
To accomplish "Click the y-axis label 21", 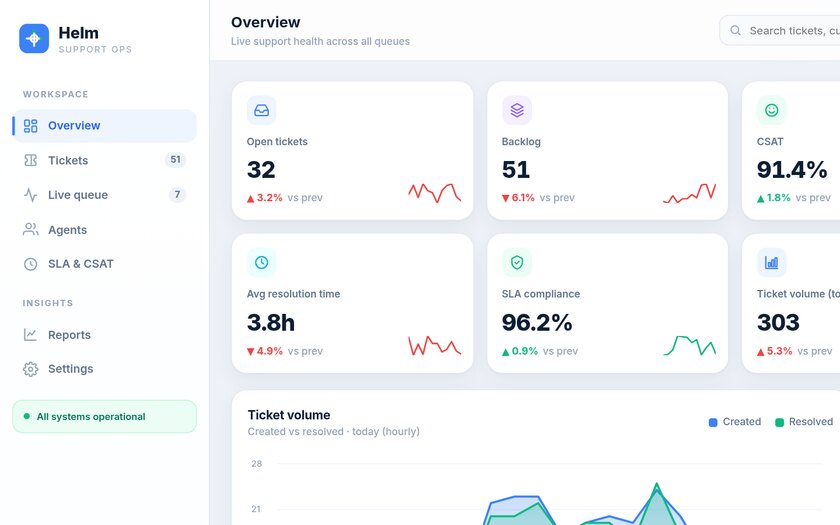I will (257, 509).
